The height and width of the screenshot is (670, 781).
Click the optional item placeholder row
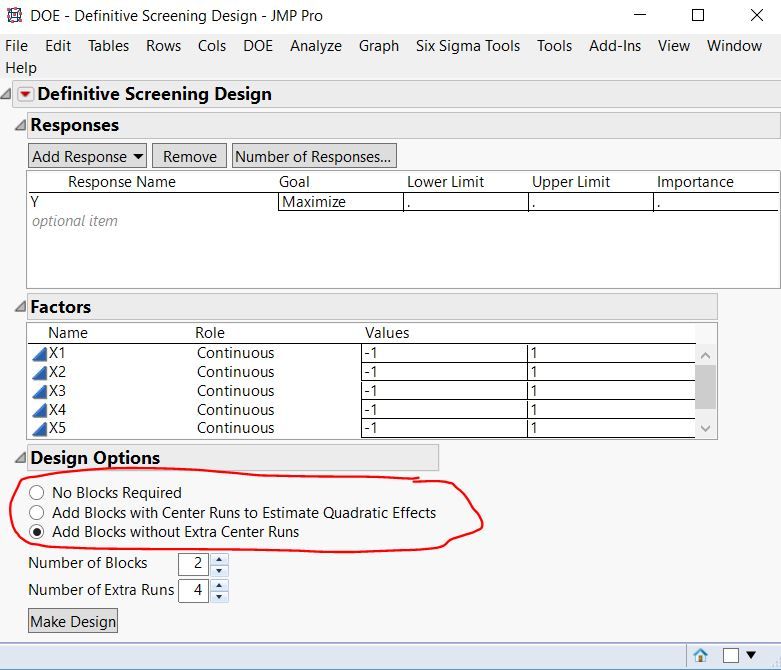(x=75, y=221)
